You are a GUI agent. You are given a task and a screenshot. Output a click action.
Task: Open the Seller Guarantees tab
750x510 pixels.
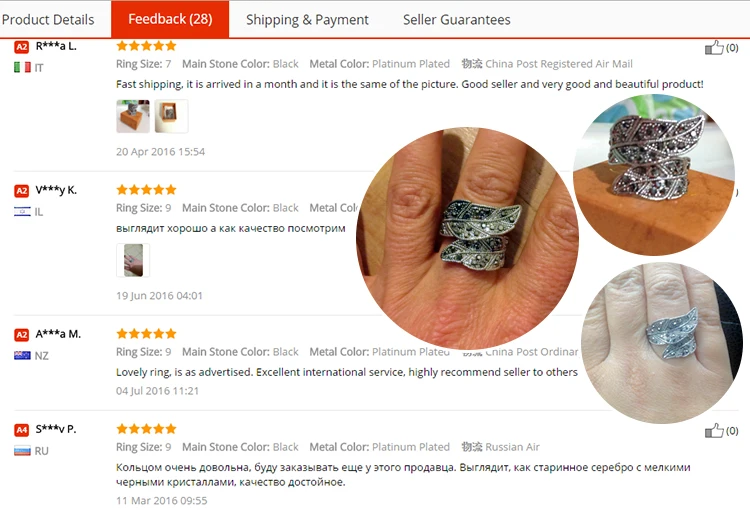(x=456, y=20)
